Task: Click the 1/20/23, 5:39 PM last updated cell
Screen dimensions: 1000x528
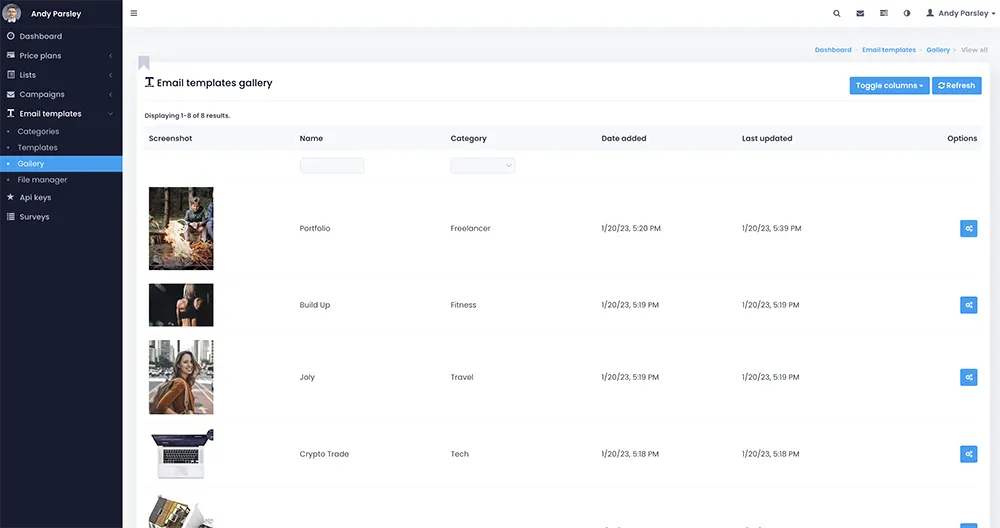Action: pyautogui.click(x=772, y=228)
